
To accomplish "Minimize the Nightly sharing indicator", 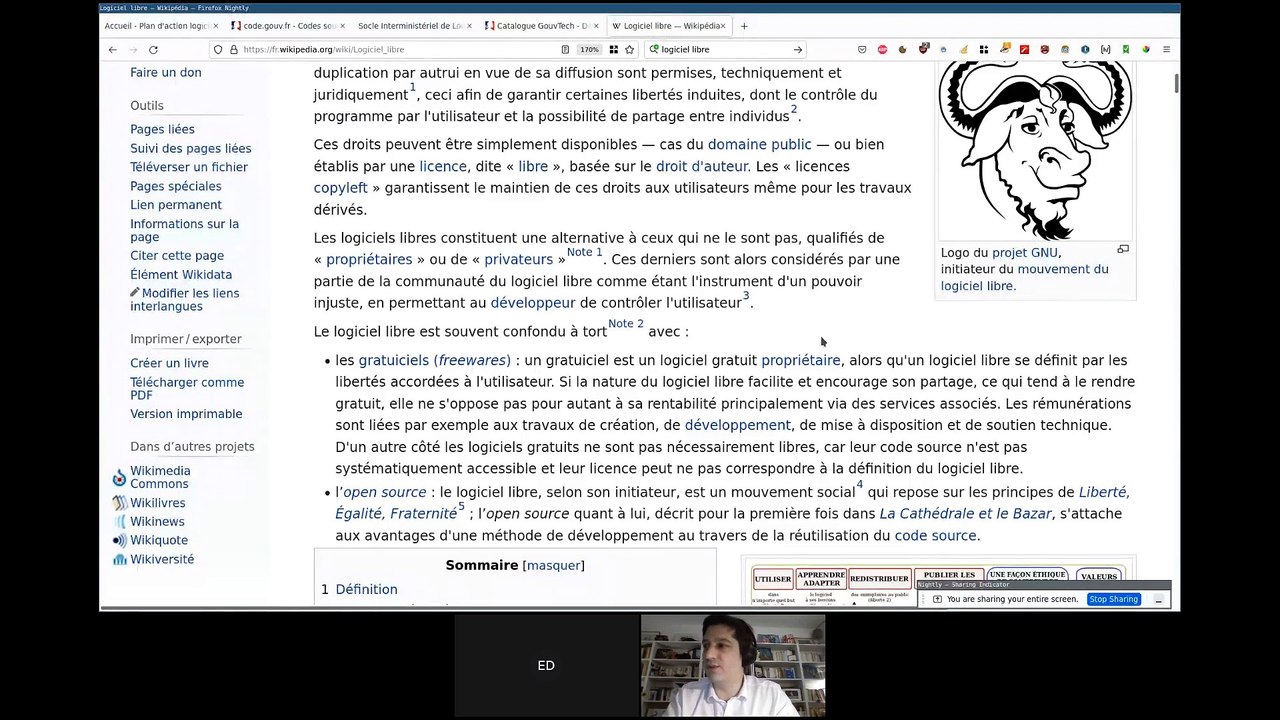I will (1158, 599).
